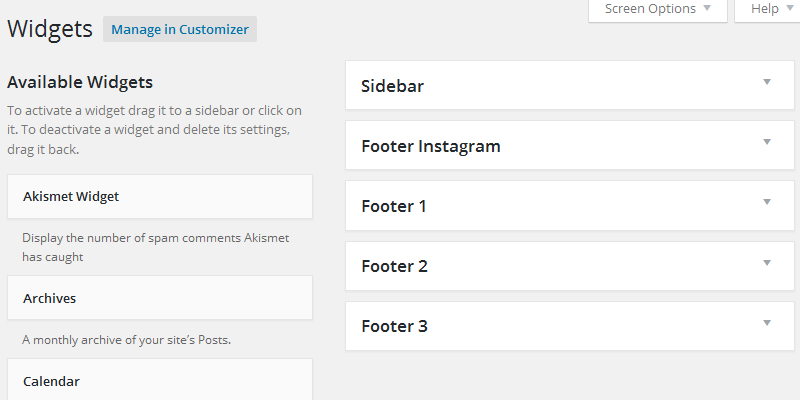The height and width of the screenshot is (400, 800).
Task: Expand the Sidebar widget area by its title
Action: (392, 86)
